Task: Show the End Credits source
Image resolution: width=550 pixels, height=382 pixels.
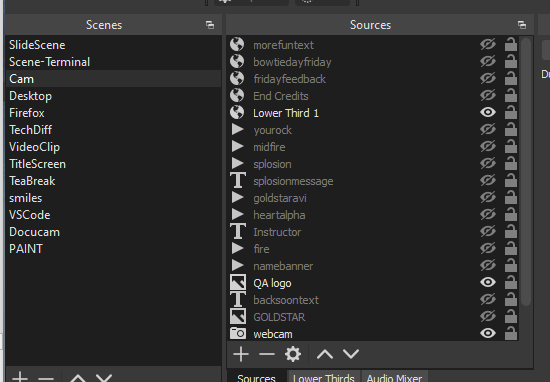Action: [x=488, y=96]
